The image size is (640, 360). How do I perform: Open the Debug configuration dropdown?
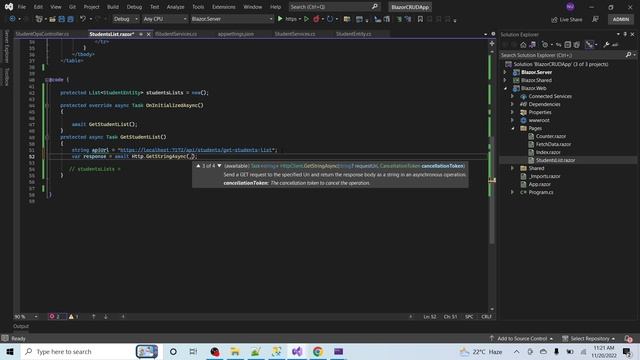click(x=126, y=19)
